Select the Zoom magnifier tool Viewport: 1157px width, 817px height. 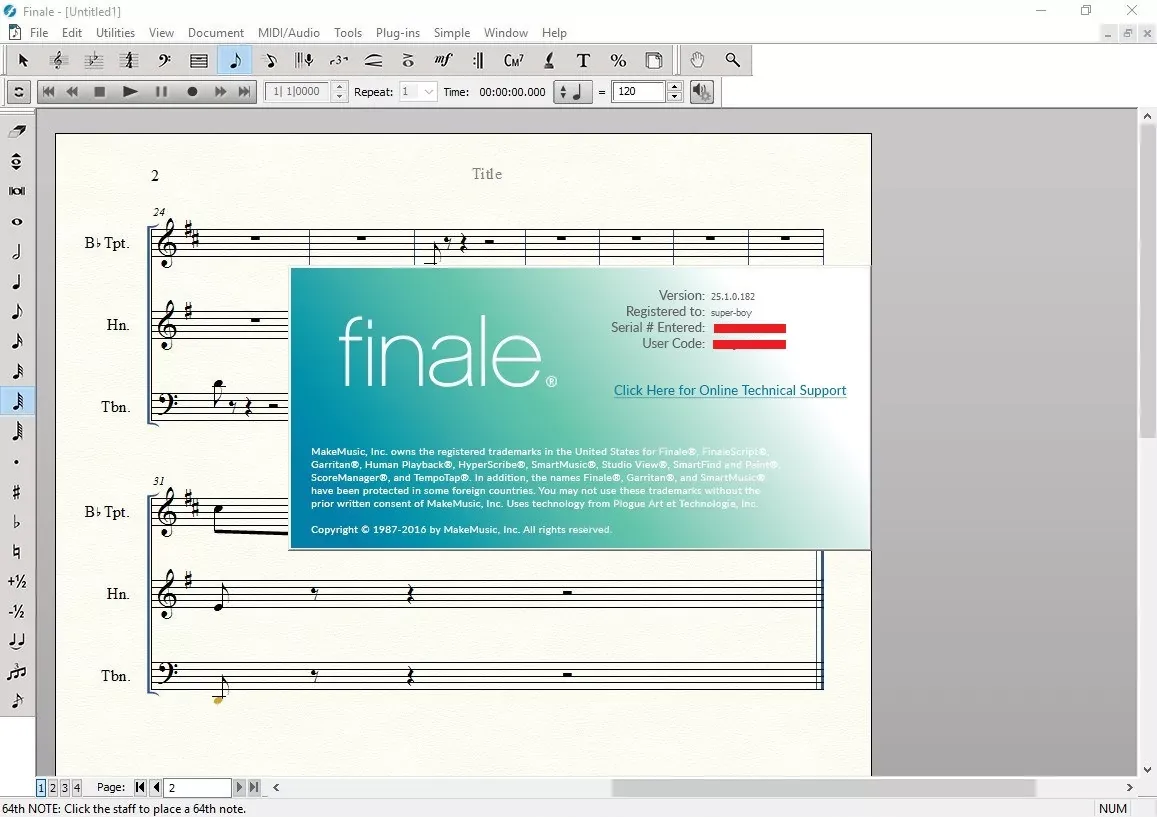(x=732, y=61)
